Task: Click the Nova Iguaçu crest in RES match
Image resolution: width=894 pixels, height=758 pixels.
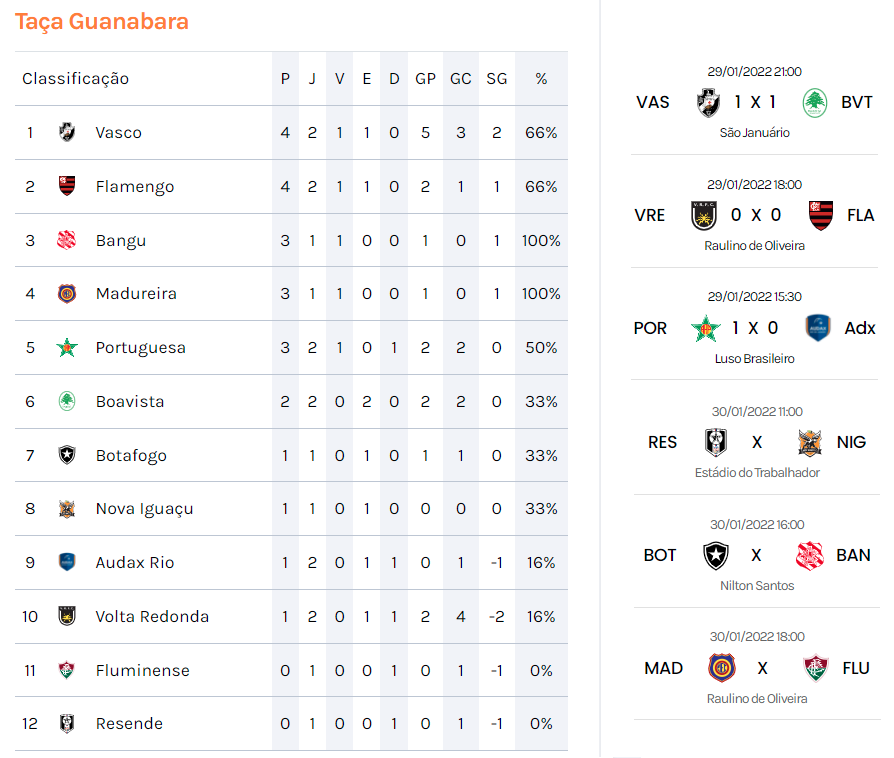Action: coord(811,442)
